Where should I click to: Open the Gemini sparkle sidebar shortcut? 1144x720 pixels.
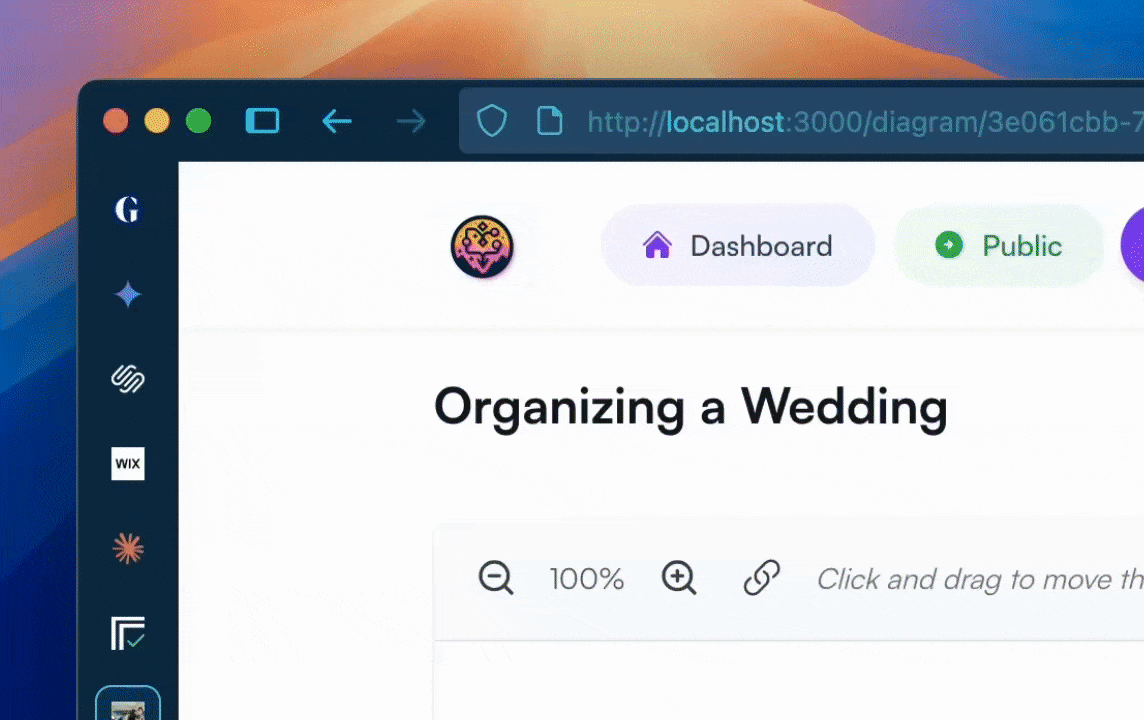click(x=128, y=295)
